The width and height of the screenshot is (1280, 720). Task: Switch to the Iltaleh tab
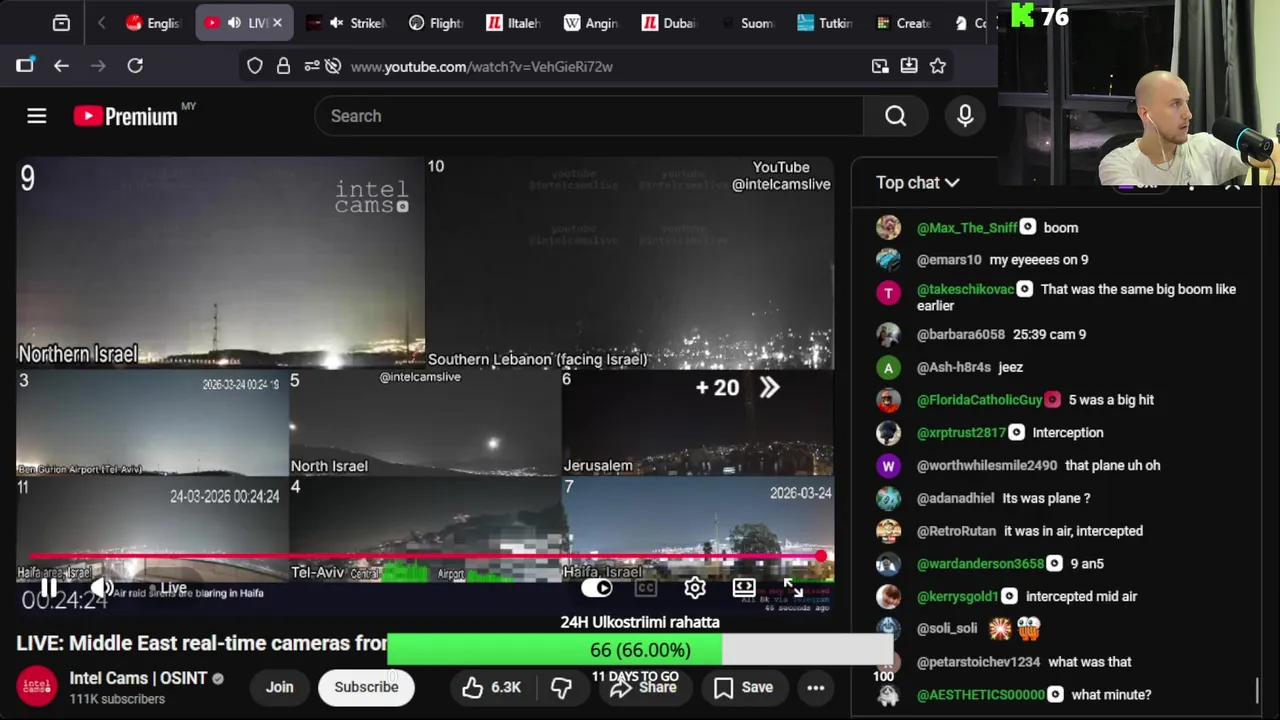[x=513, y=23]
